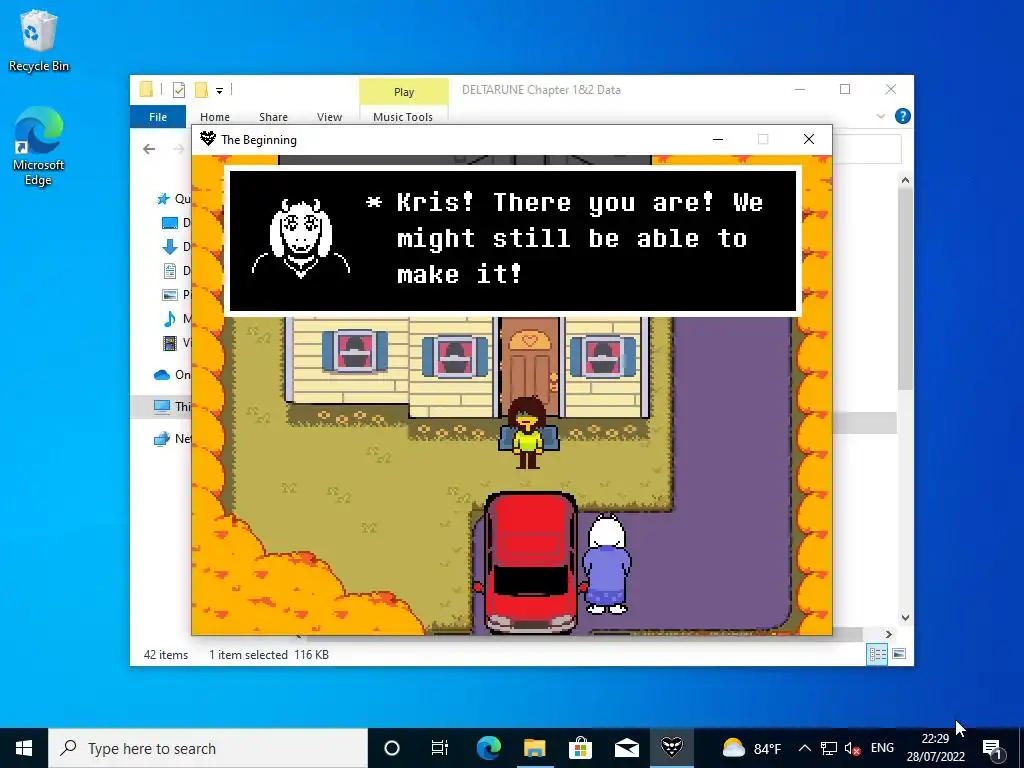Open the ENG language selector
The height and width of the screenshot is (768, 1024).
coord(882,748)
